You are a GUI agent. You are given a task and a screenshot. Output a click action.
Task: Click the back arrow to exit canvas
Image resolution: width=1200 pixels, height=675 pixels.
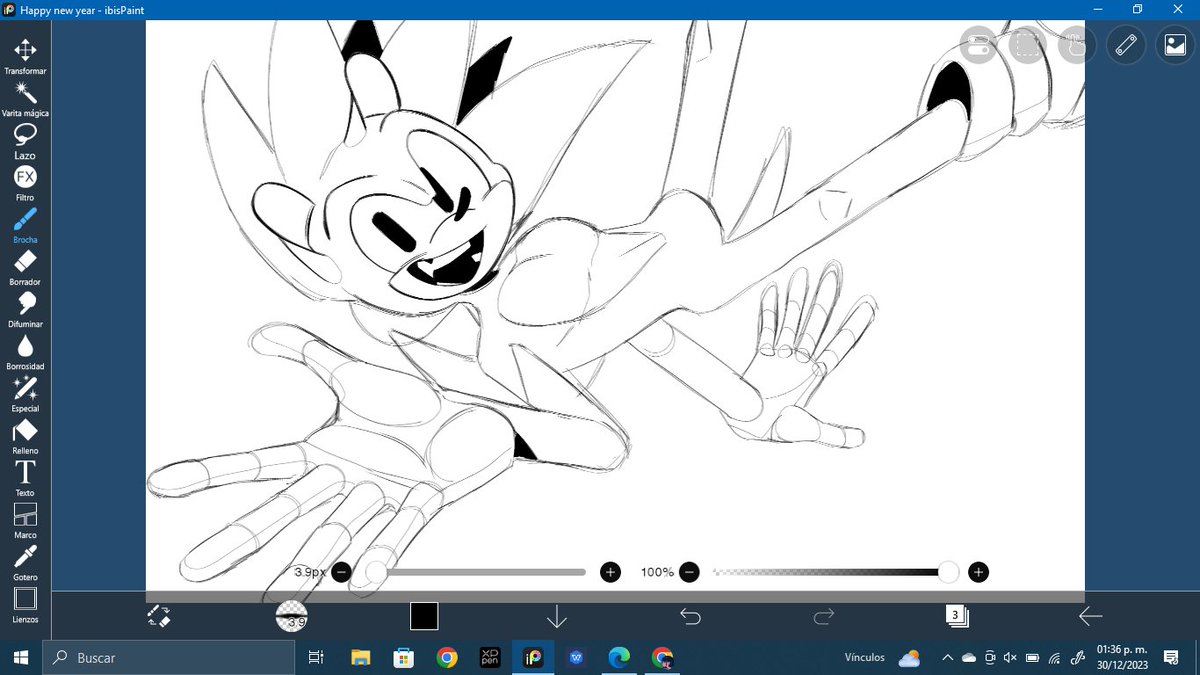tap(1090, 616)
